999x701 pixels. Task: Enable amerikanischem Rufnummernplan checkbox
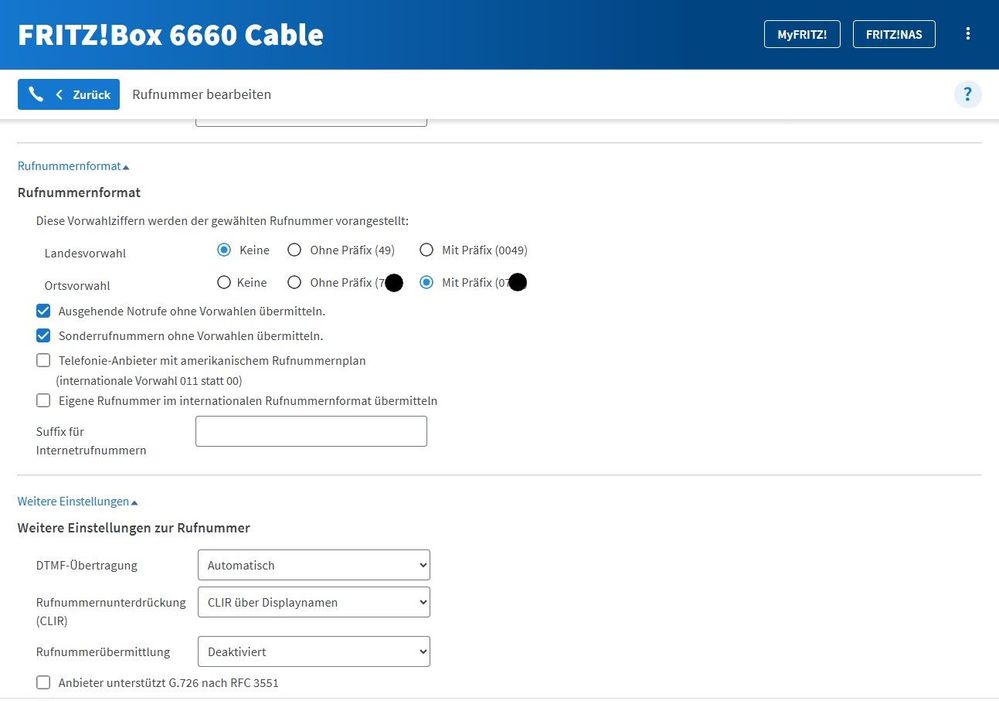tap(43, 361)
